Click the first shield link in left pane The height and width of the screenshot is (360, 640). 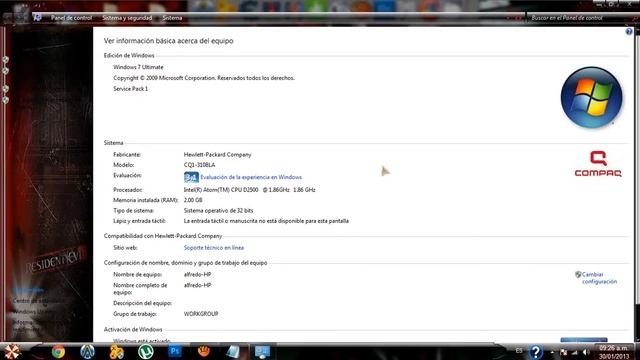[5, 60]
